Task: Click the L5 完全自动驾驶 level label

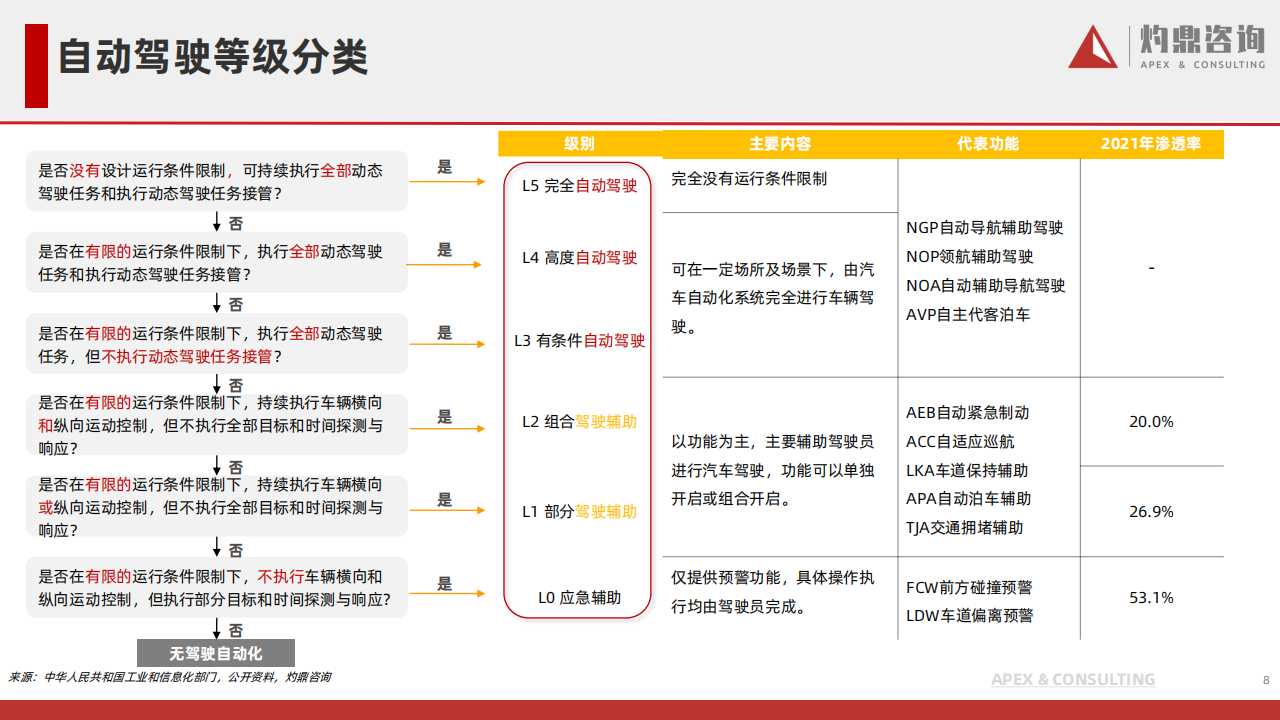Action: (579, 186)
